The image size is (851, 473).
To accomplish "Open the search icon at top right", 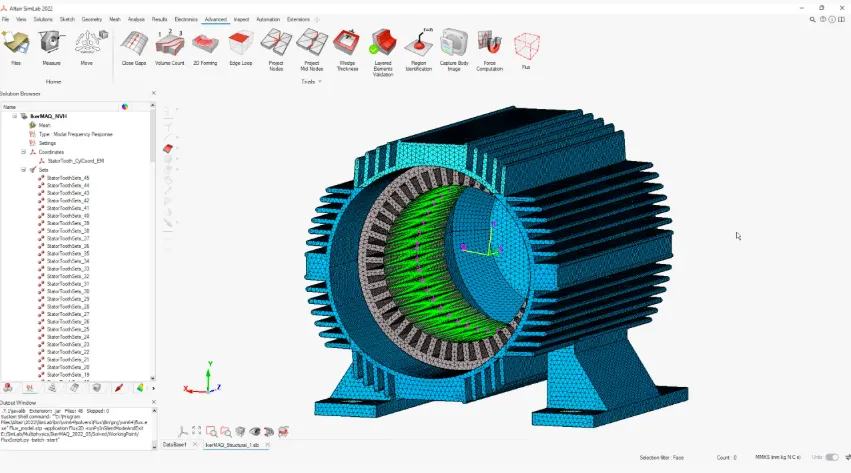I will [x=812, y=20].
